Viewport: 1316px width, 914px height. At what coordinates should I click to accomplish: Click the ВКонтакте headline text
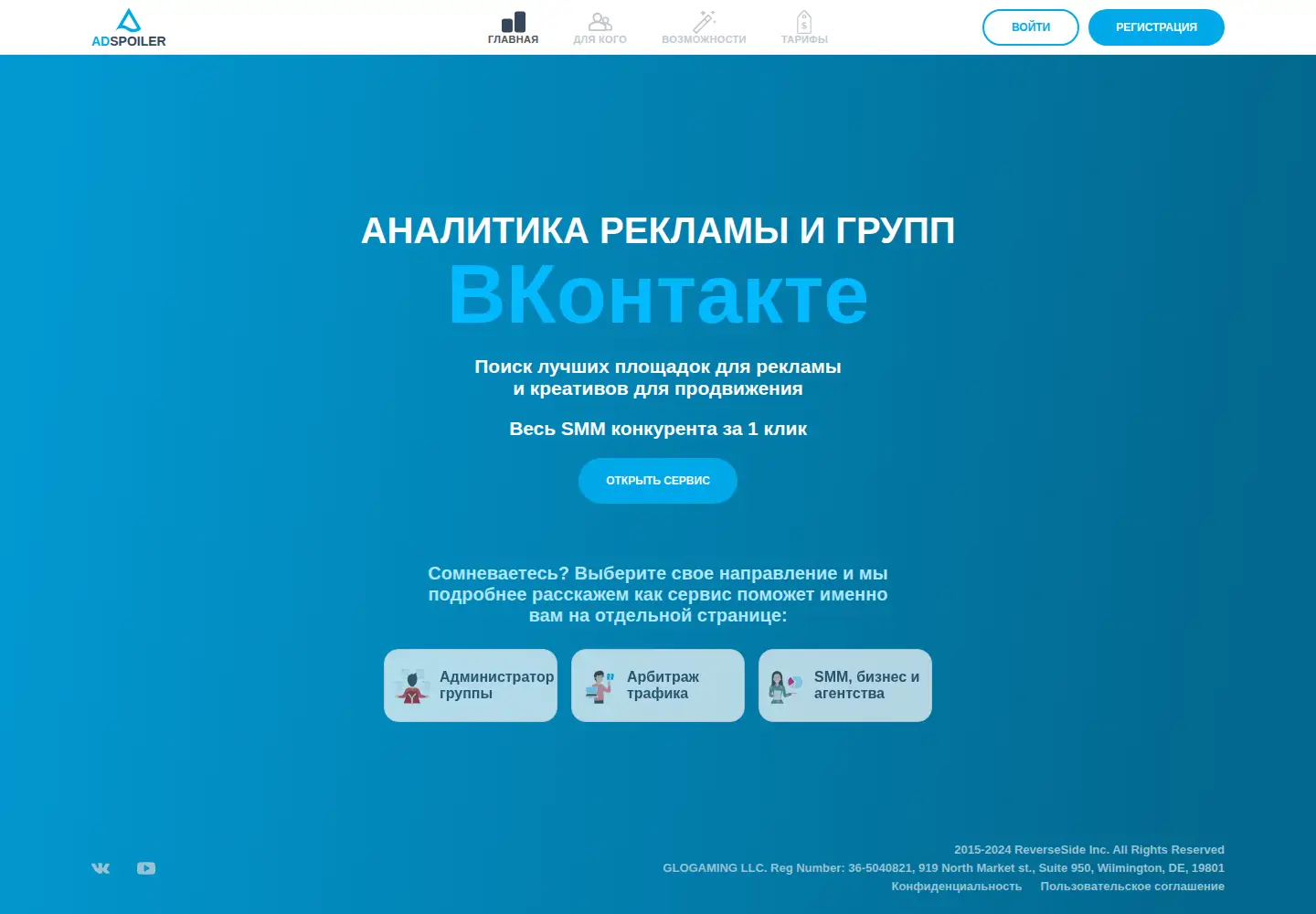pyautogui.click(x=658, y=294)
